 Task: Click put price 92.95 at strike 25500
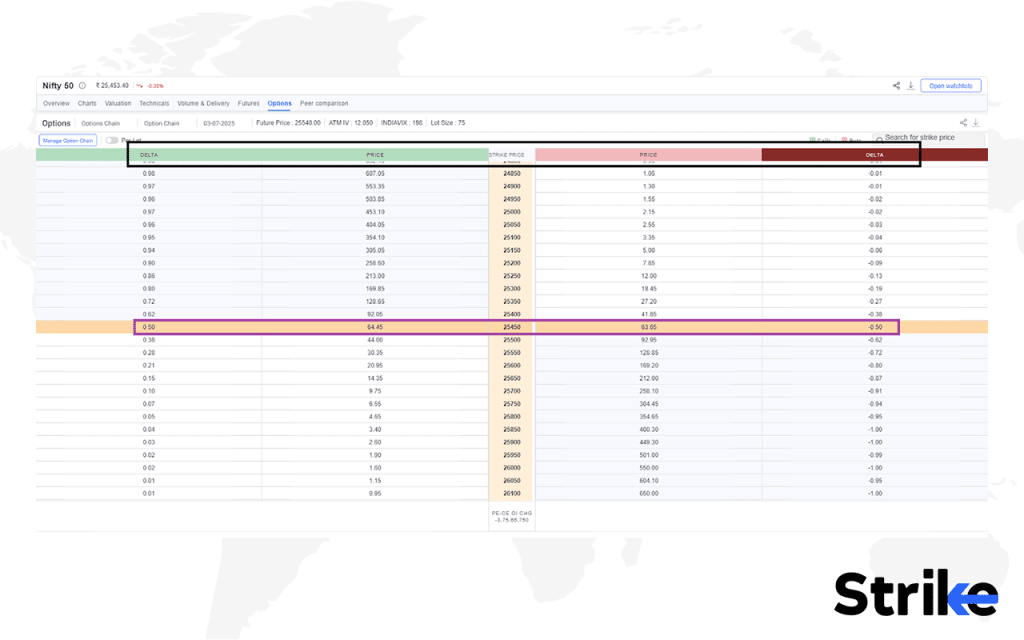pyautogui.click(x=648, y=340)
